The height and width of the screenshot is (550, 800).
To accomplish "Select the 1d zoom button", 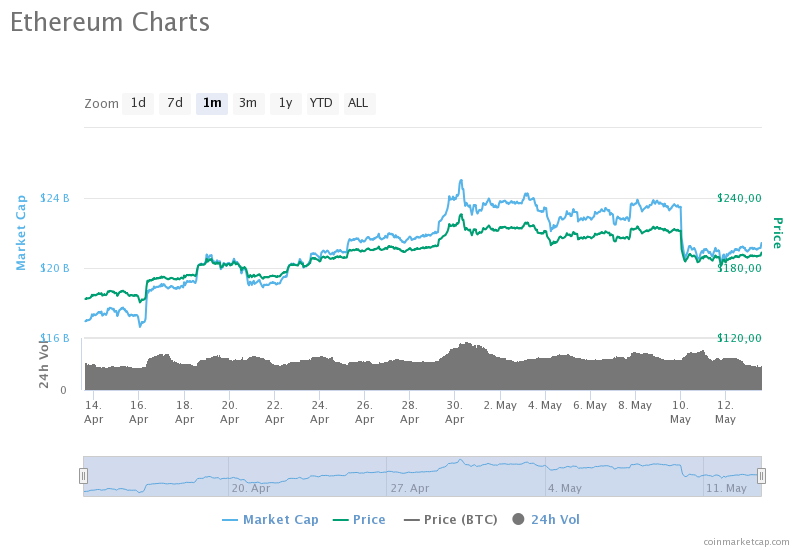I will [138, 104].
